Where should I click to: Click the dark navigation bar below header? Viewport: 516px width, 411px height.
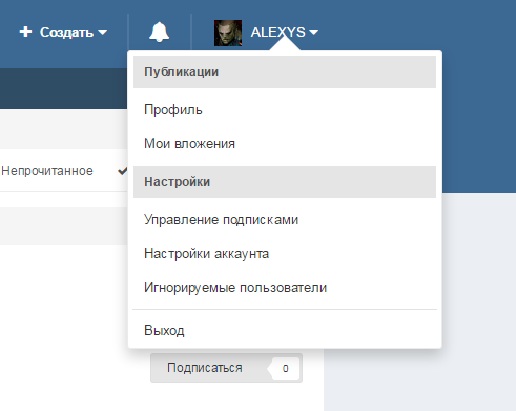pos(63,88)
